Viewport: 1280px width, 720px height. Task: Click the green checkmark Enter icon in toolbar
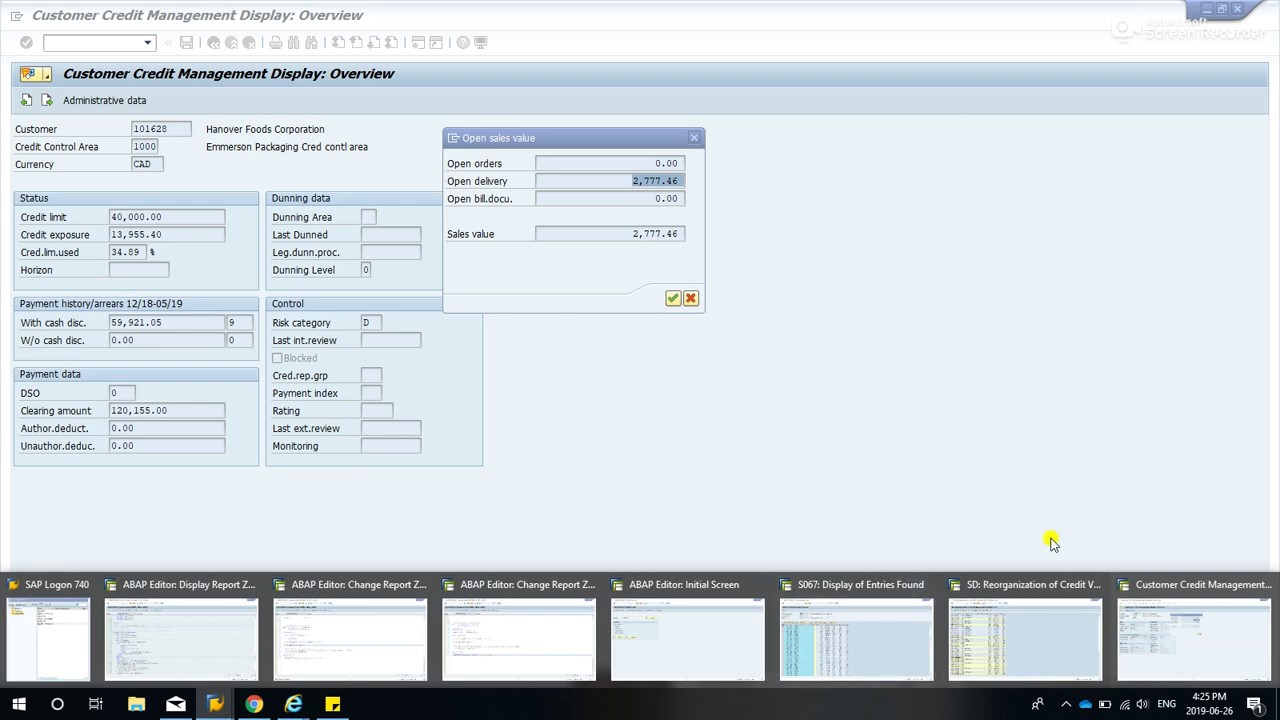(26, 42)
